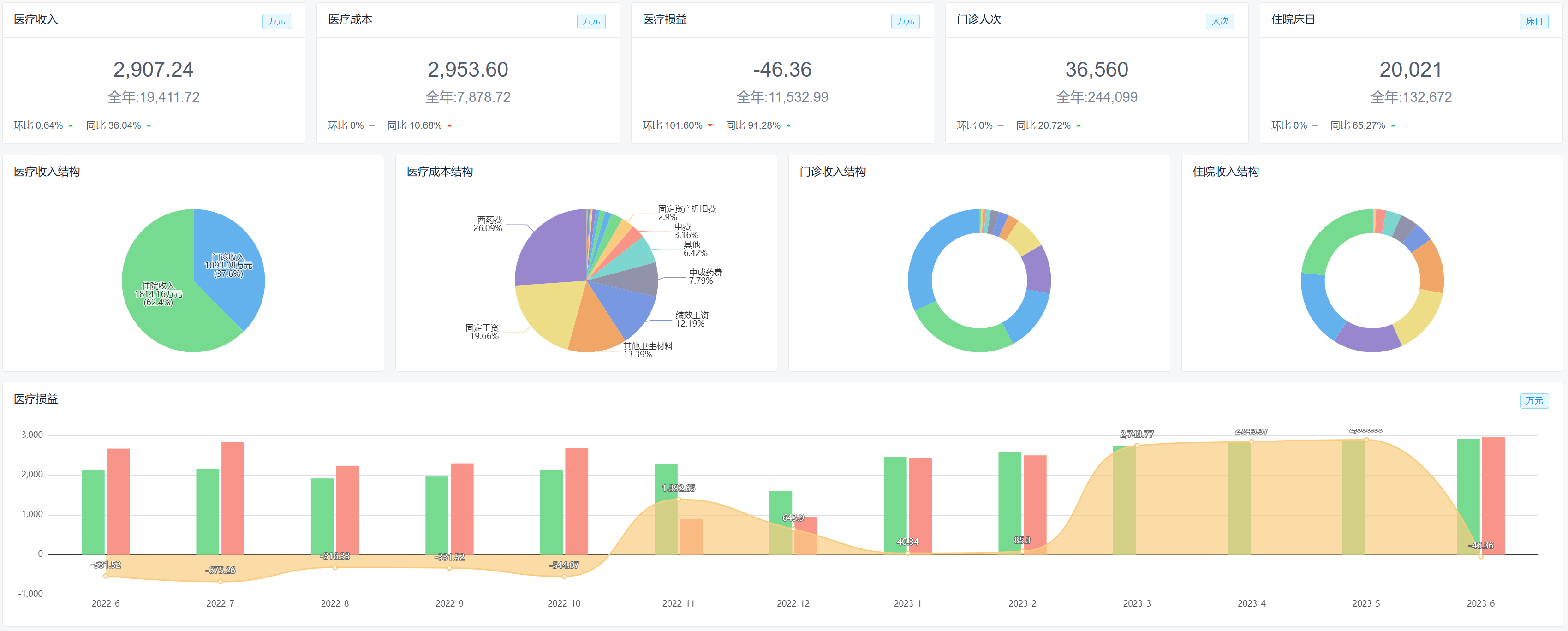This screenshot has width=1568, height=631.
Task: Click green up arrow beside 同比 20.72%
Action: [1079, 125]
